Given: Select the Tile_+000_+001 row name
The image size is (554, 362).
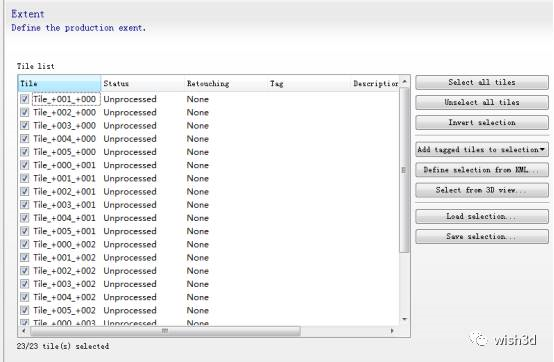Looking at the screenshot, I should point(65,165).
